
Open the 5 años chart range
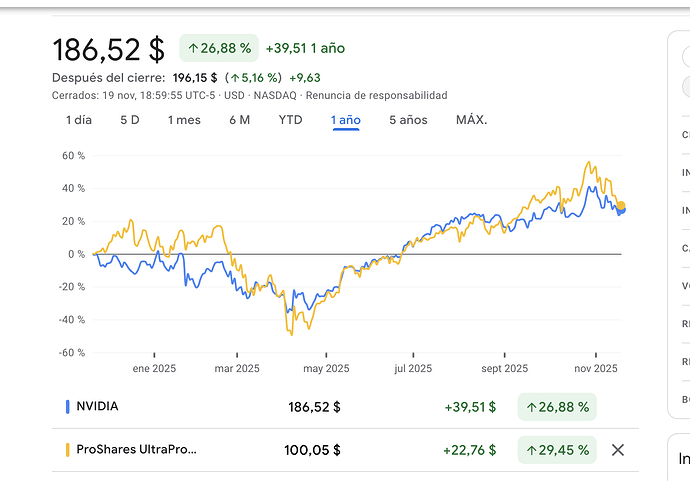coord(408,120)
